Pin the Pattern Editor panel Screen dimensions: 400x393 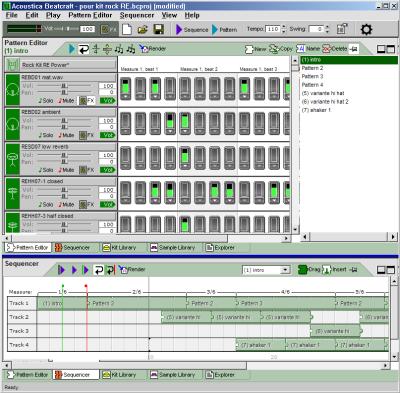(x=354, y=49)
